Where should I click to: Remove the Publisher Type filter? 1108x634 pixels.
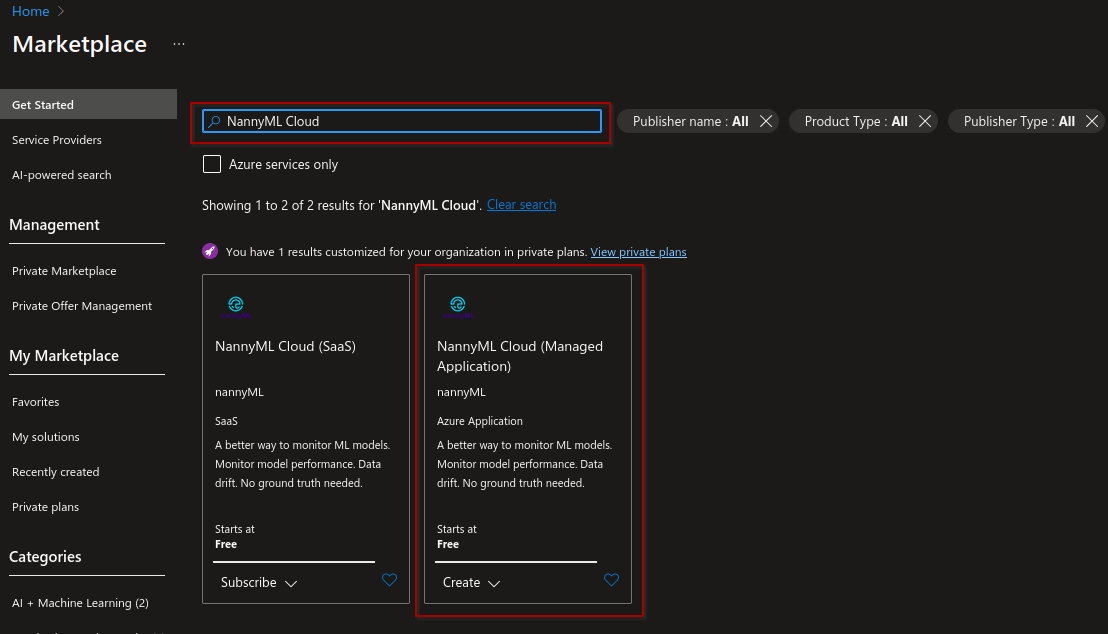coord(1092,121)
